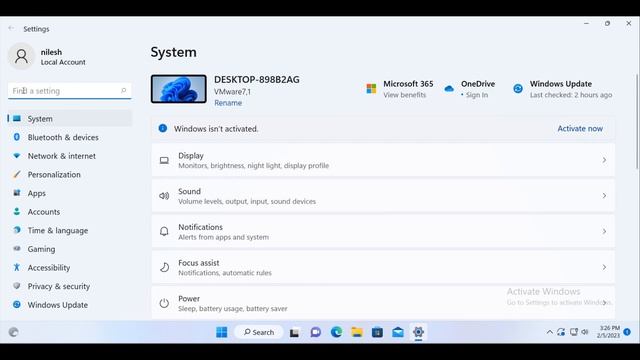Click the settings page vertical scrollbar
Screen dimensions: 640x360
pos(637,121)
